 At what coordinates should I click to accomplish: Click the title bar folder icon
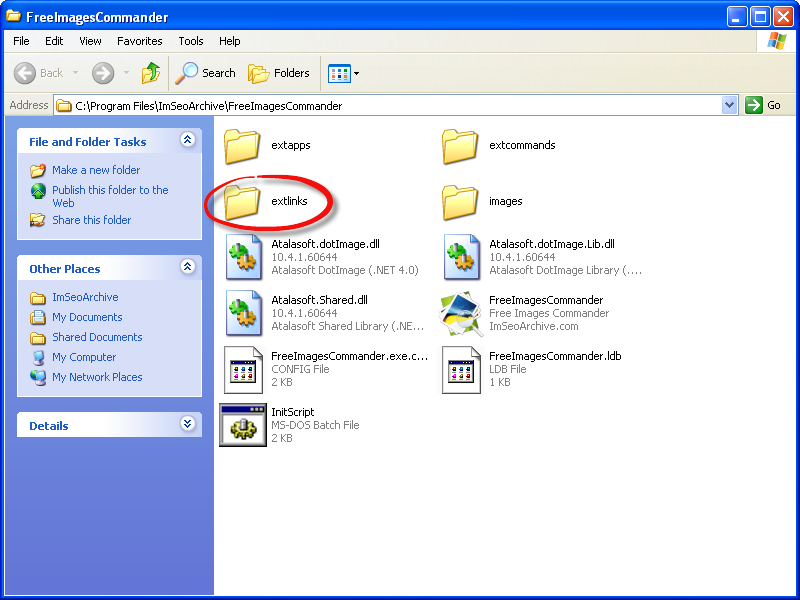pos(13,16)
